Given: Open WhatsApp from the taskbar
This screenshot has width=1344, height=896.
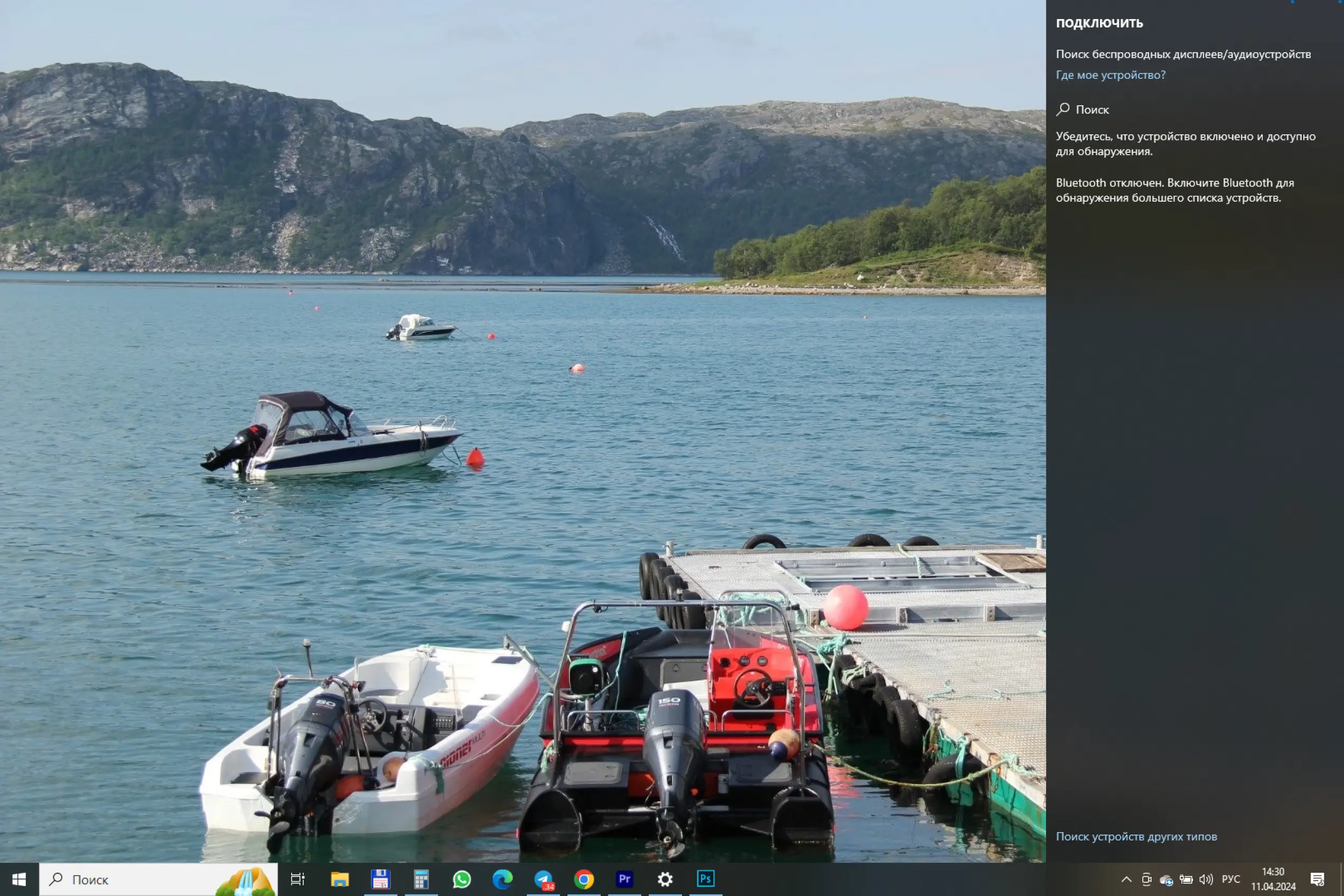Looking at the screenshot, I should pos(462,880).
